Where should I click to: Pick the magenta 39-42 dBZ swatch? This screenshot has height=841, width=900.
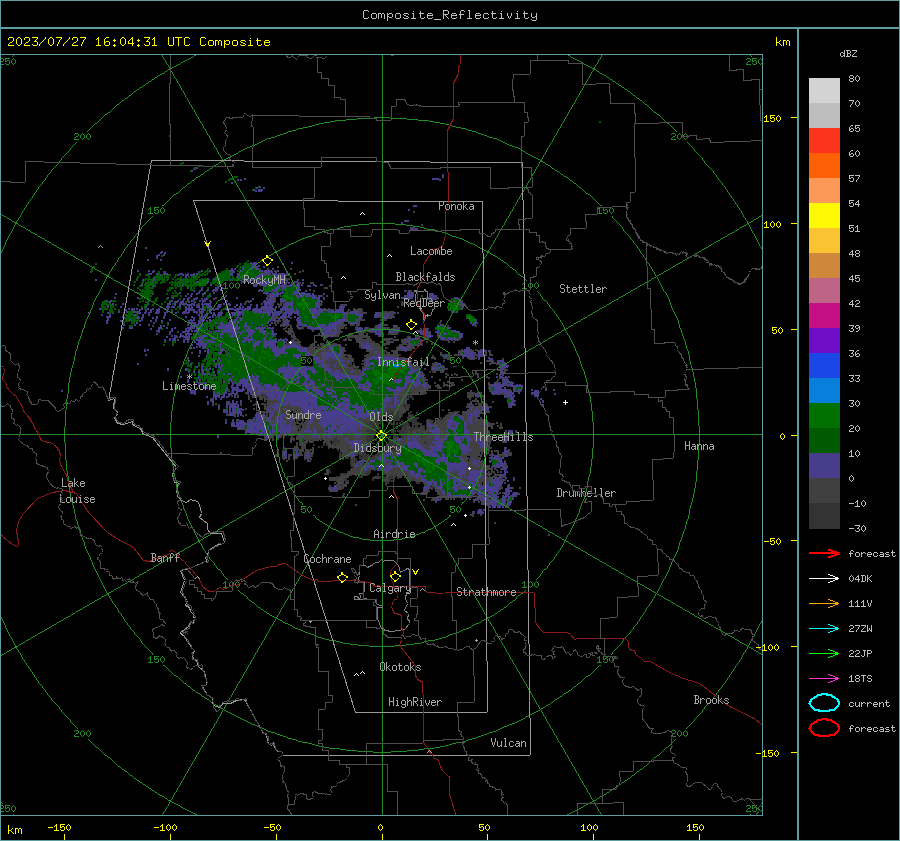point(824,316)
